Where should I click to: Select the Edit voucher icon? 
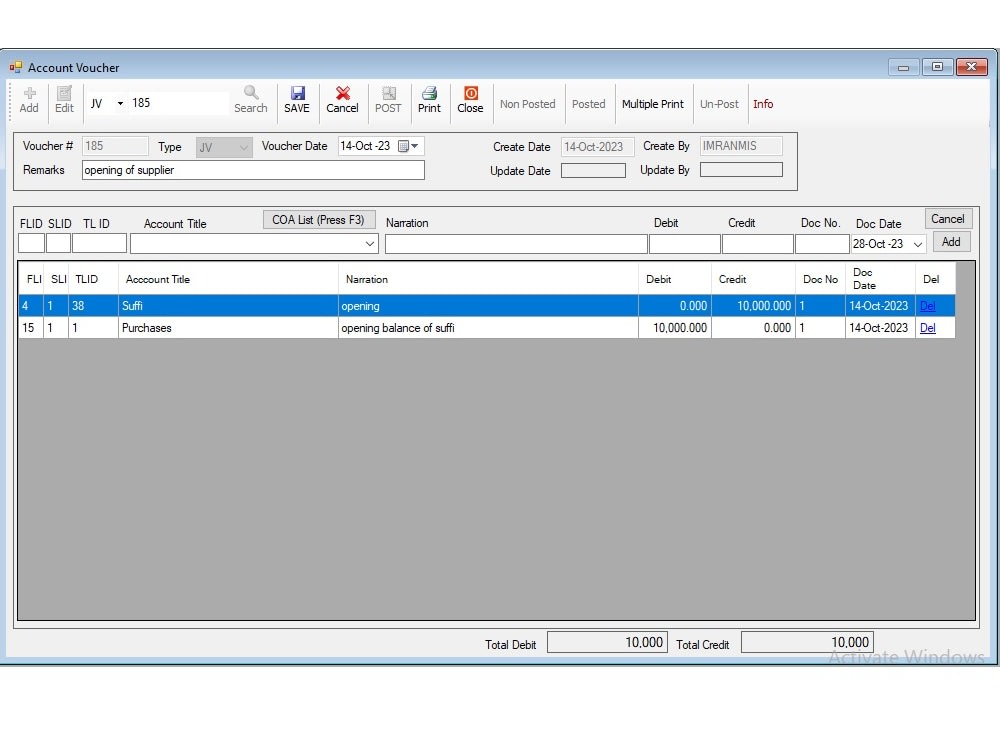pos(63,100)
